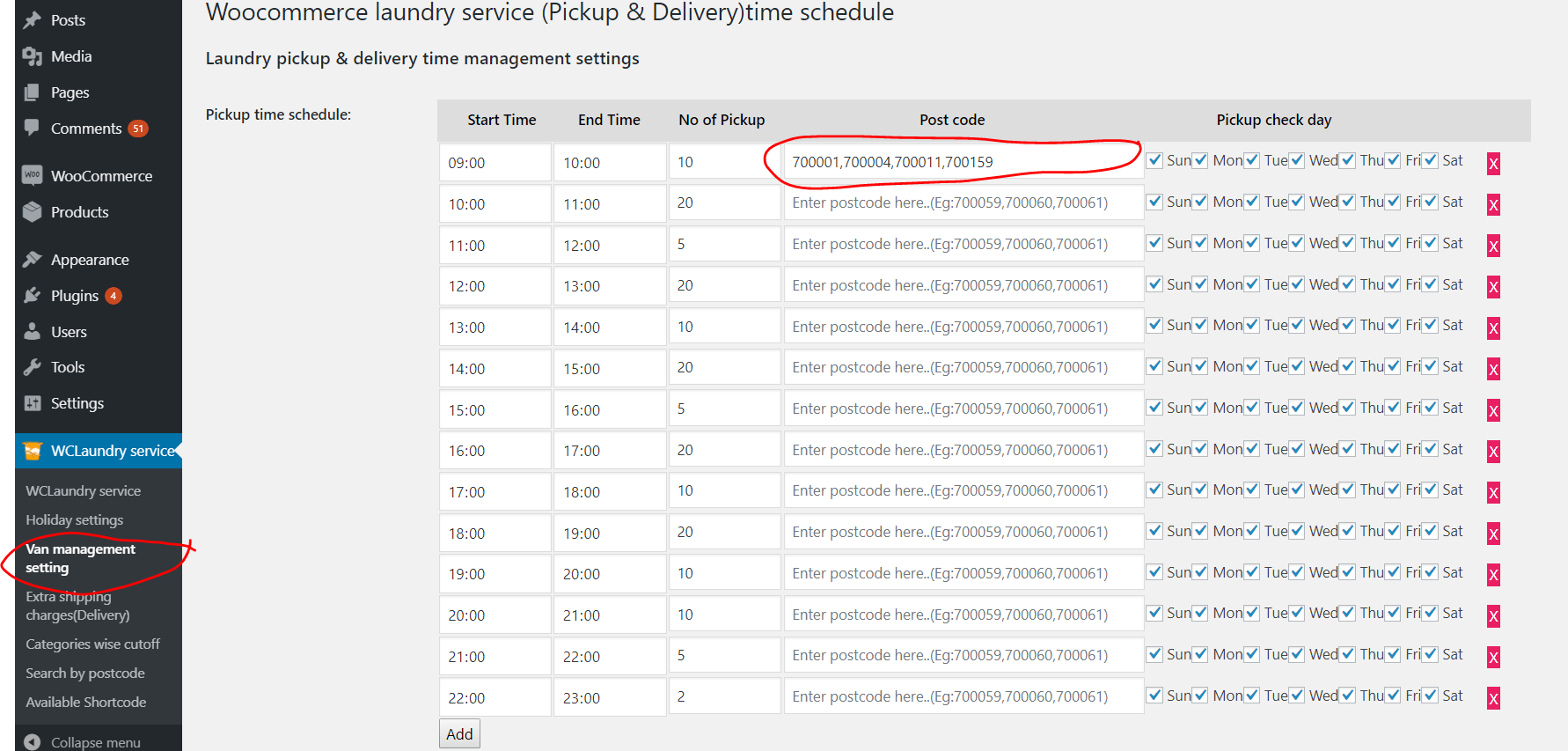This screenshot has height=751, width=1568.
Task: Click the Comments count badge 51
Action: point(138,129)
